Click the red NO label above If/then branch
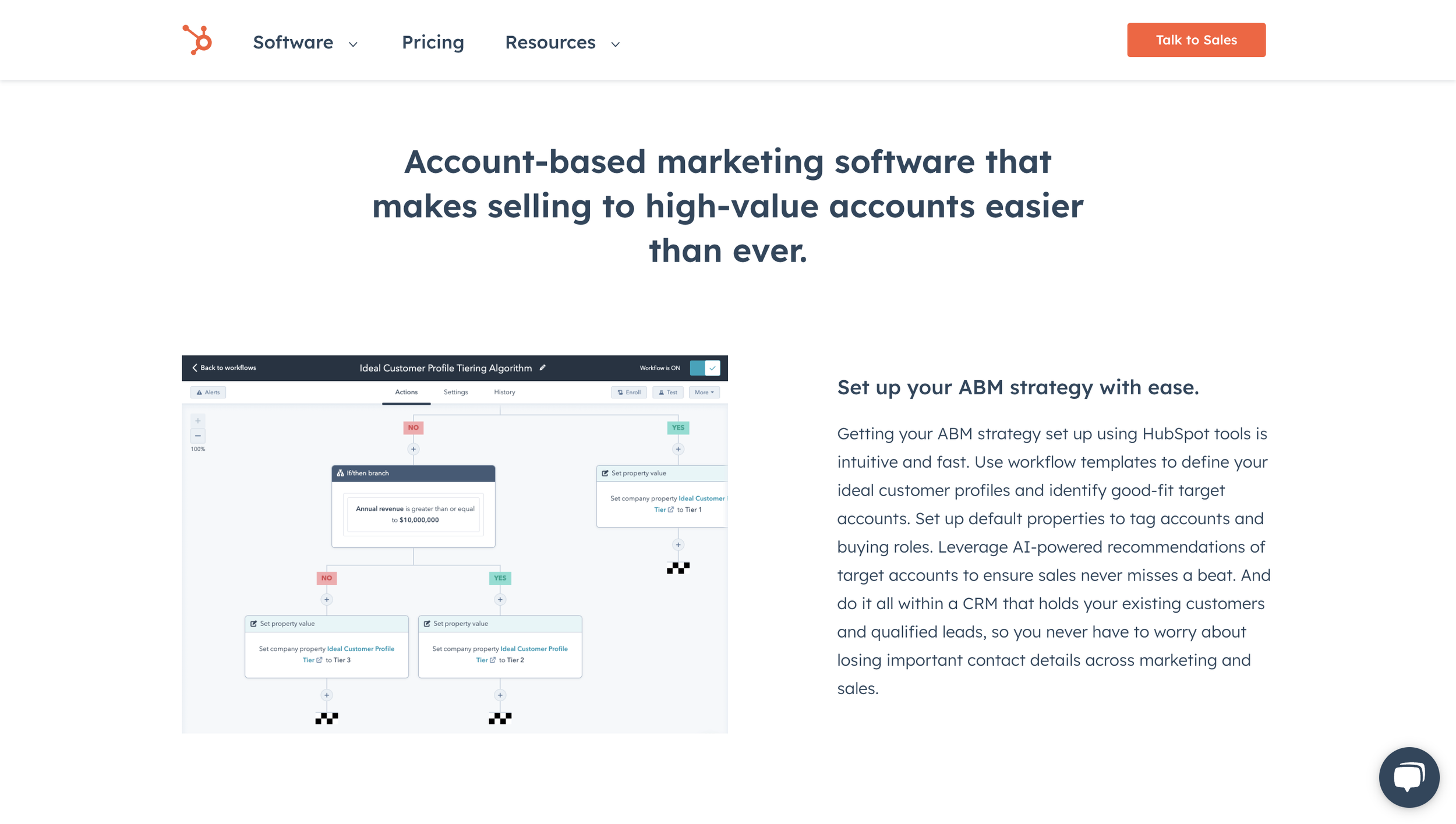This screenshot has height=824, width=1456. 414,427
